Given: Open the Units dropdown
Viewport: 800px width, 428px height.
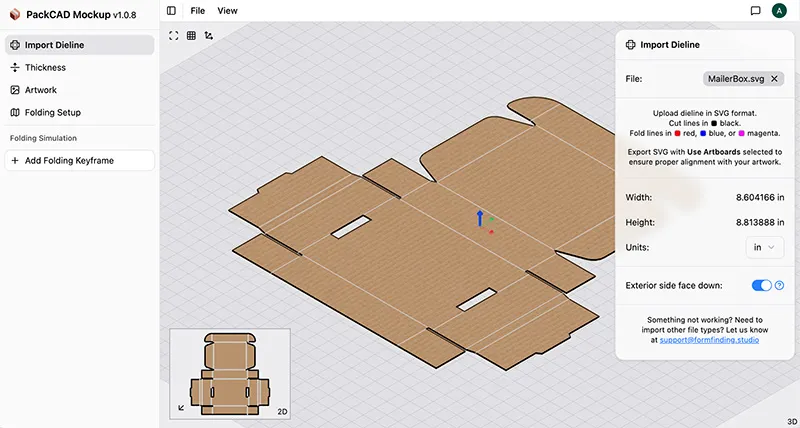Looking at the screenshot, I should pos(764,247).
